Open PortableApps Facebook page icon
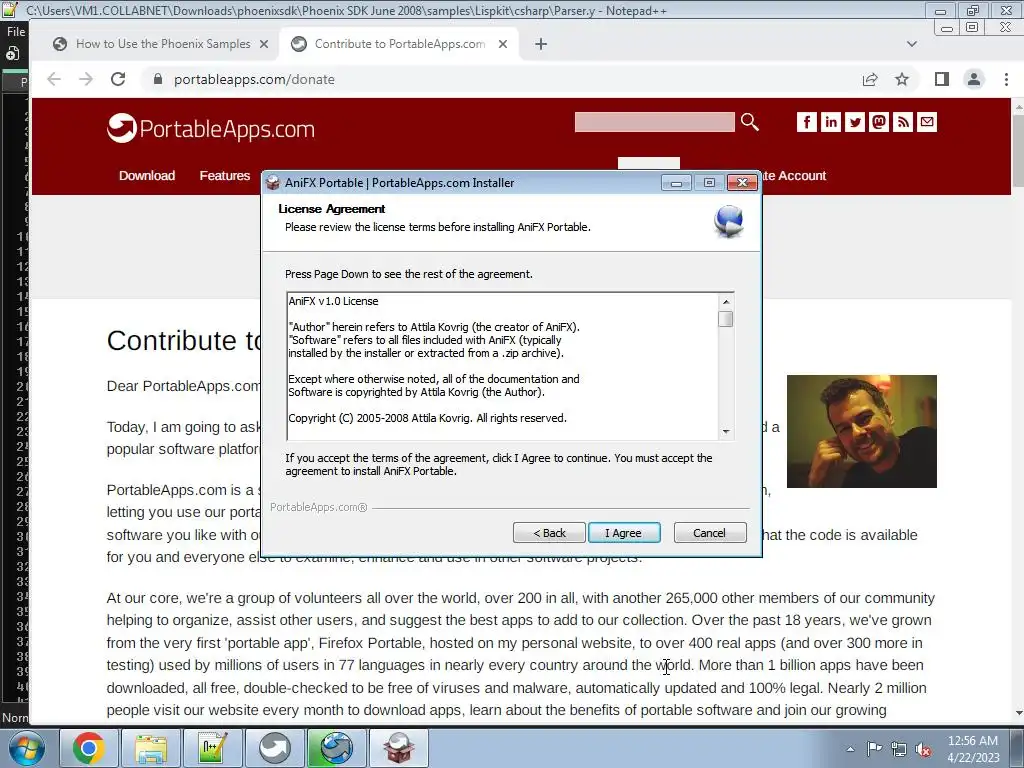This screenshot has height=768, width=1024. pos(807,121)
